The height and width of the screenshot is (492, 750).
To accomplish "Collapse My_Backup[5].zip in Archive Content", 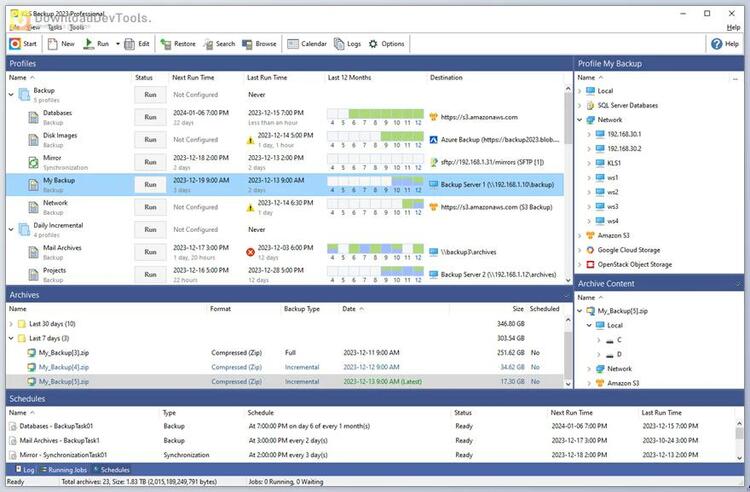I will click(580, 311).
